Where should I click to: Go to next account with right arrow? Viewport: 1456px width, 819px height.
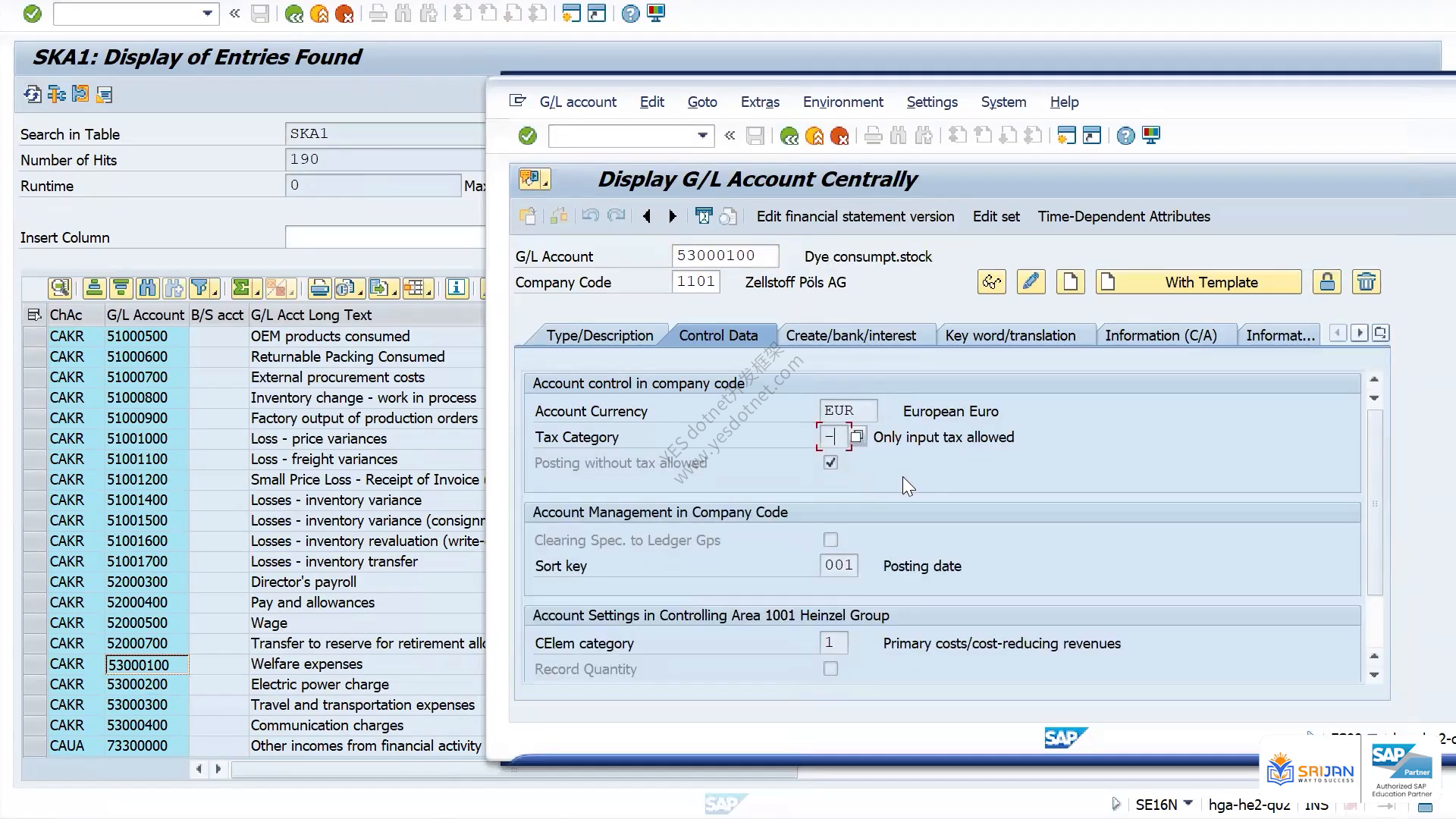click(x=672, y=217)
